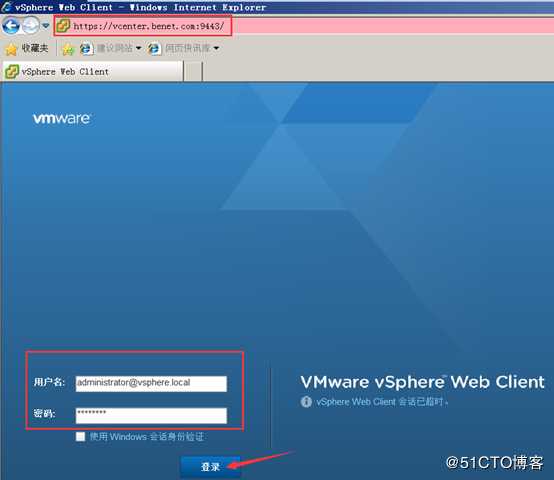Open a new blank browser tab
Viewport: 554px width, 480px height.
[x=193, y=71]
